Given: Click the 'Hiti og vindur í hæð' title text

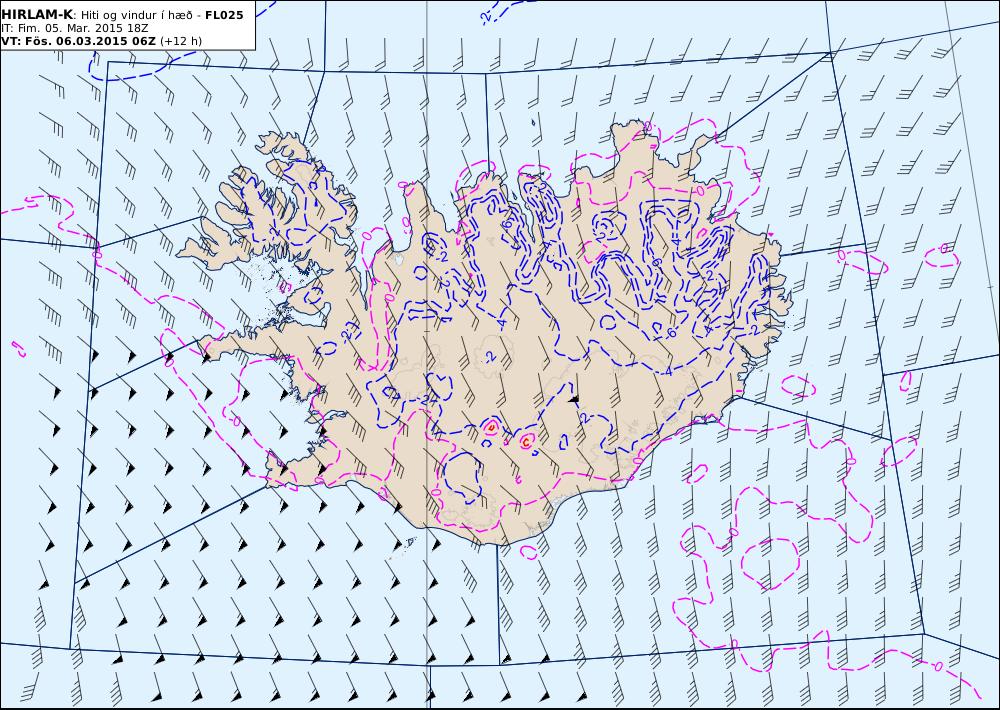Looking at the screenshot, I should point(136,15).
